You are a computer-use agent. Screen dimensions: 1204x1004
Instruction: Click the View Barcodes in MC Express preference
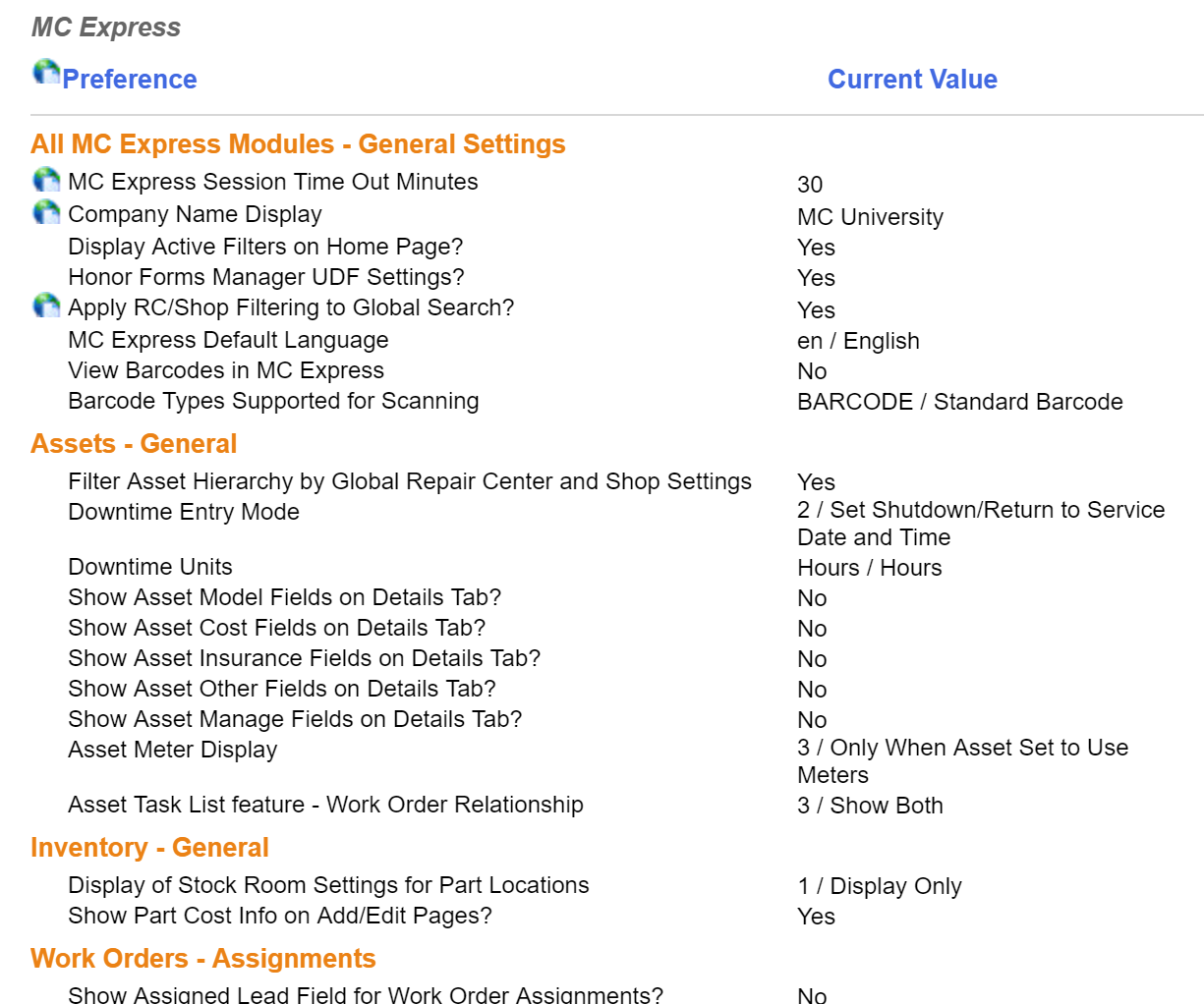226,370
